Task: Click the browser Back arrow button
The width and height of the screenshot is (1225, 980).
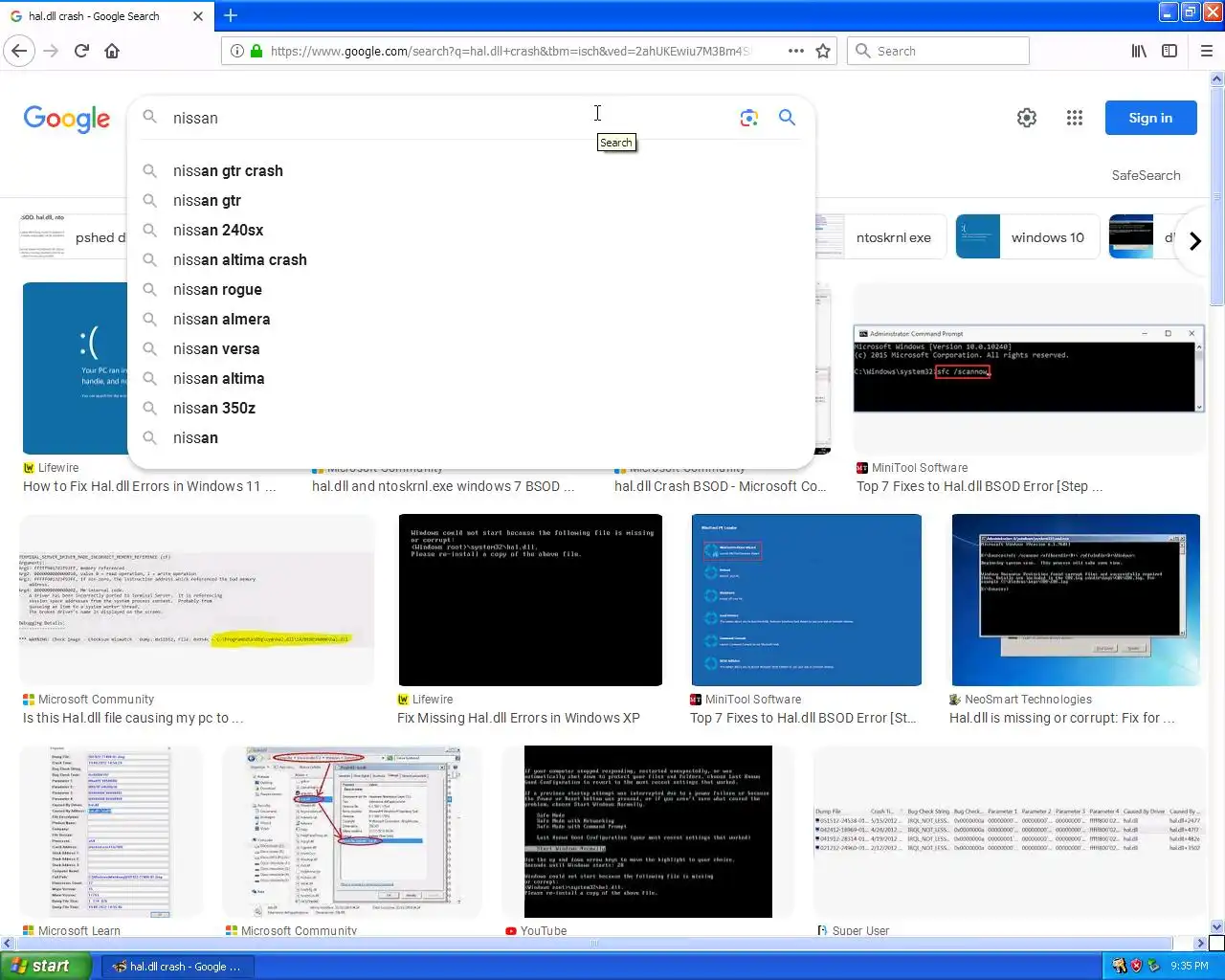Action: [20, 51]
